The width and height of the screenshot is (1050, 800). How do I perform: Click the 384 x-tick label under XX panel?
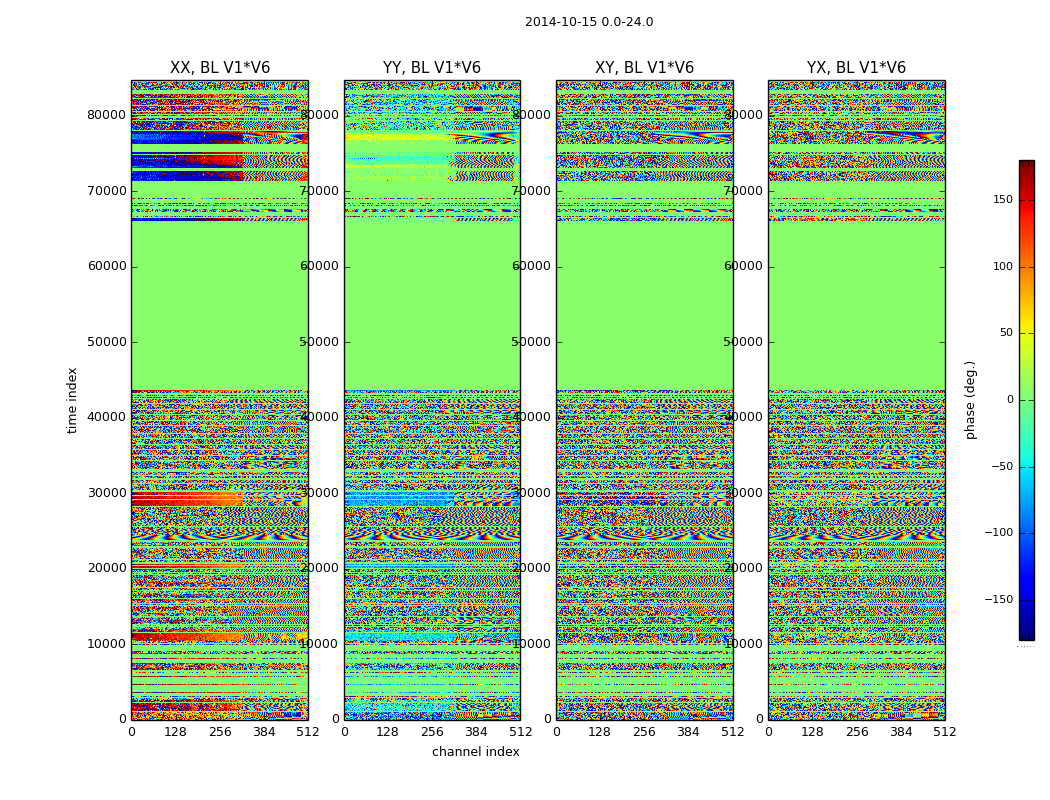pos(264,732)
